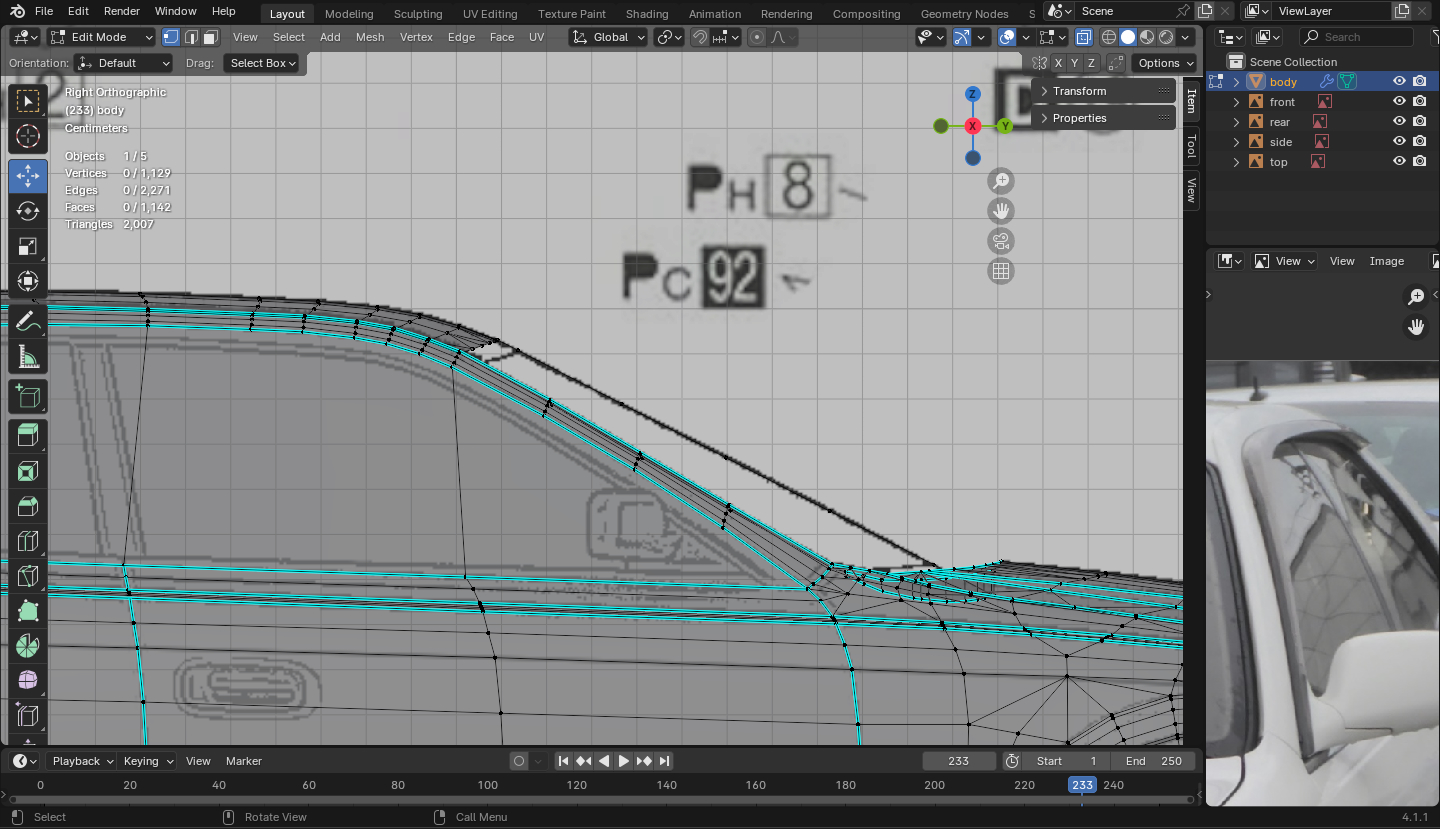Toggle visibility of the top object
The height and width of the screenshot is (829, 1440).
click(1399, 162)
